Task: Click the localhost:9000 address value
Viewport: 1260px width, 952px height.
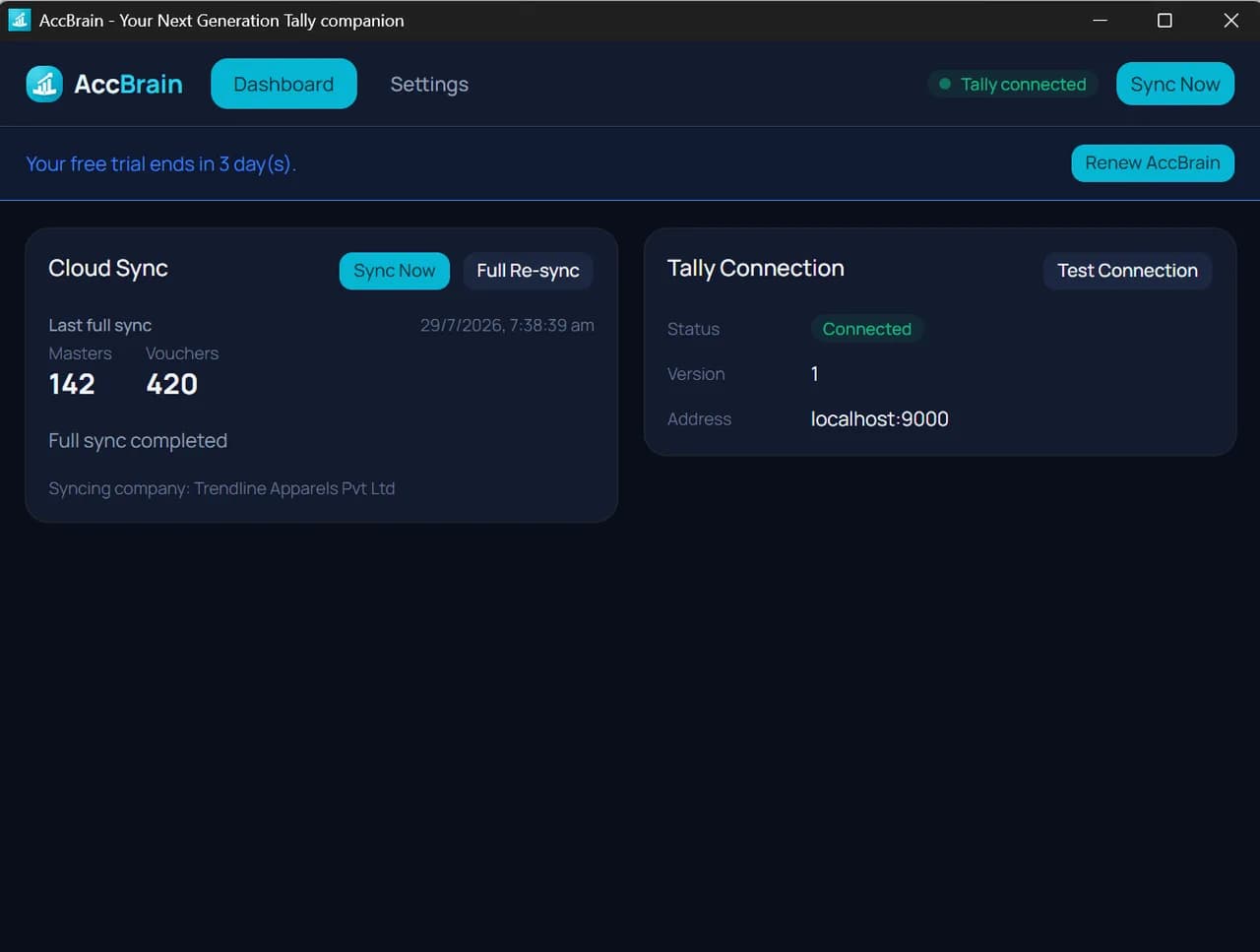Action: [x=880, y=419]
